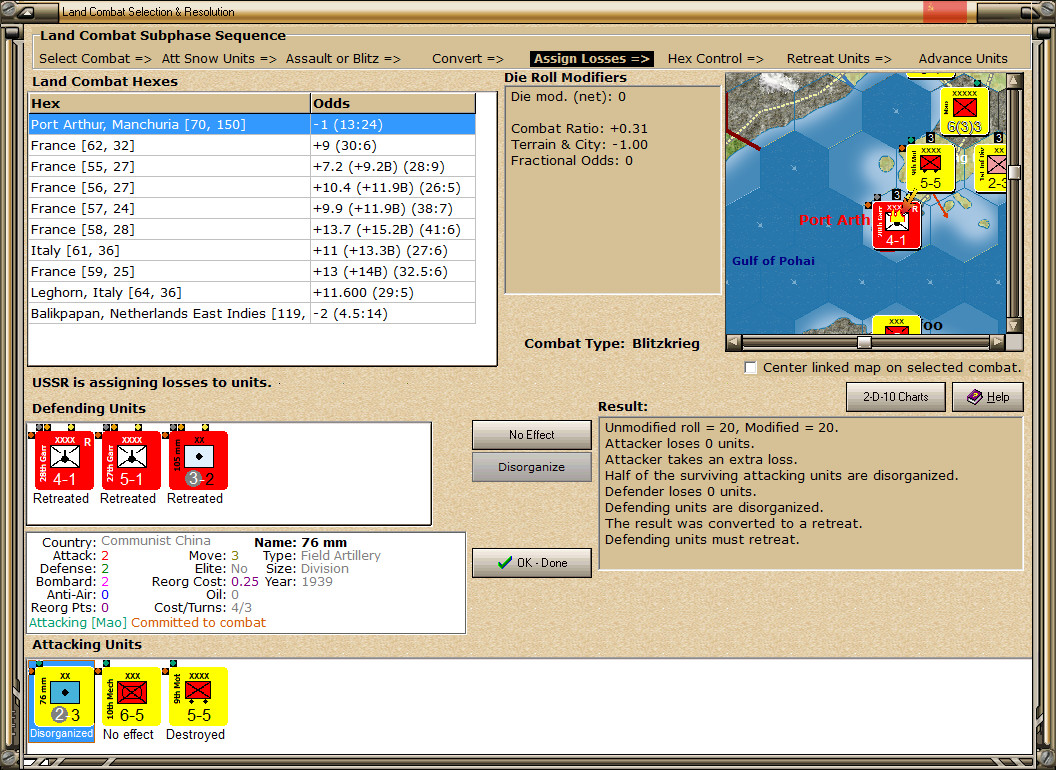Select the 28th Garr 4-1 defending unit
1056x770 pixels.
coord(64,460)
